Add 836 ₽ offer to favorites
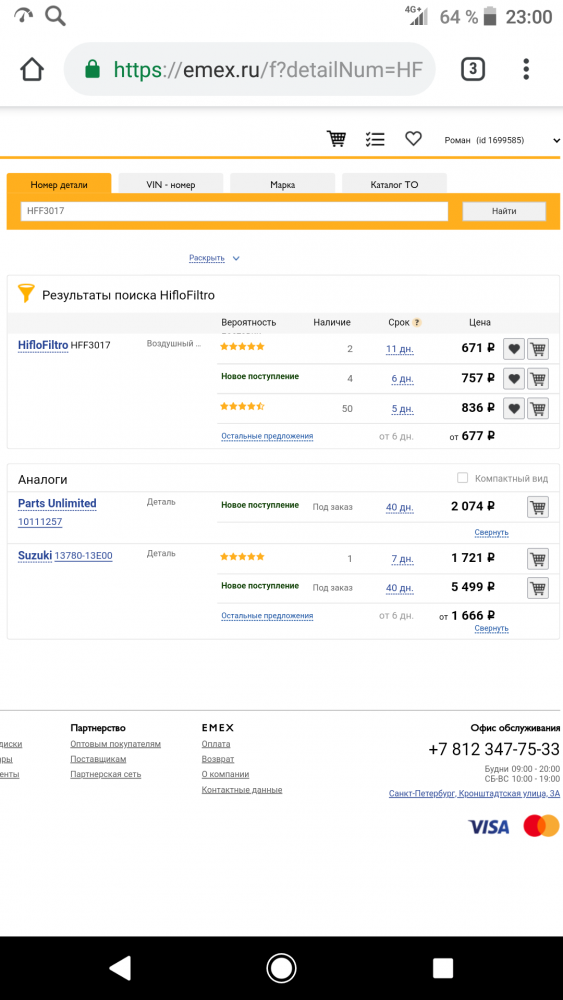The height and width of the screenshot is (1000, 563). 514,408
